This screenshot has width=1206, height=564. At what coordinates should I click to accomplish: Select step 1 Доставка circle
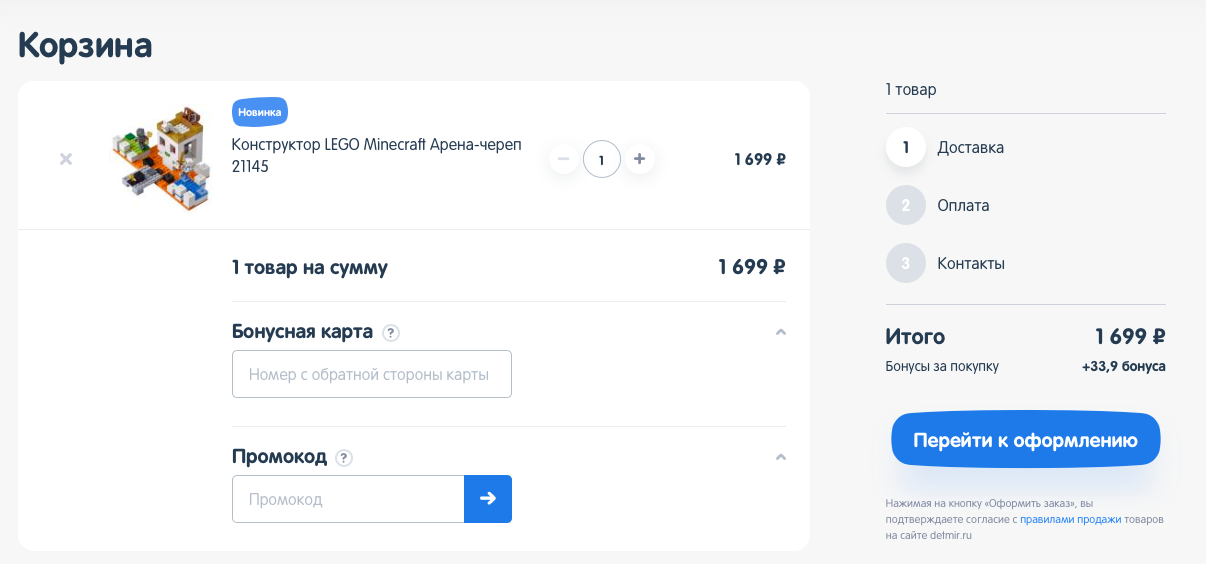pos(906,148)
